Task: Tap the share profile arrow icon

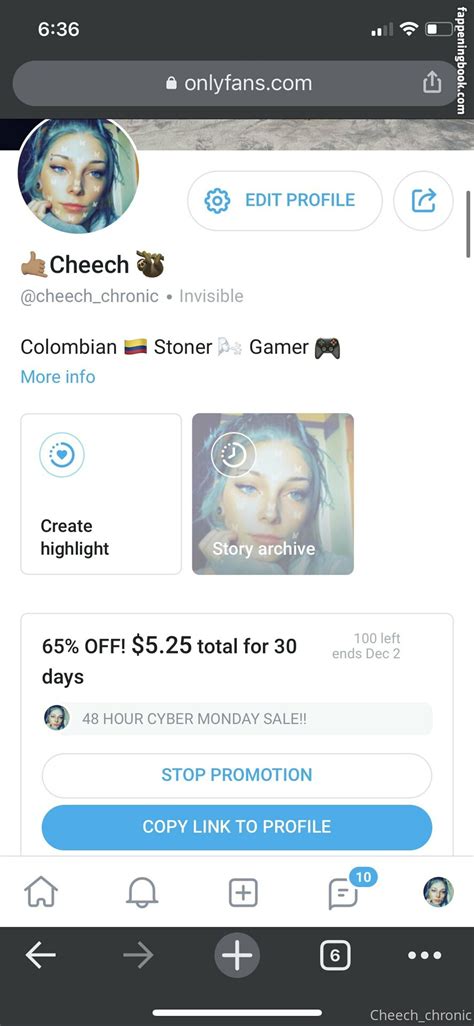Action: pos(423,200)
